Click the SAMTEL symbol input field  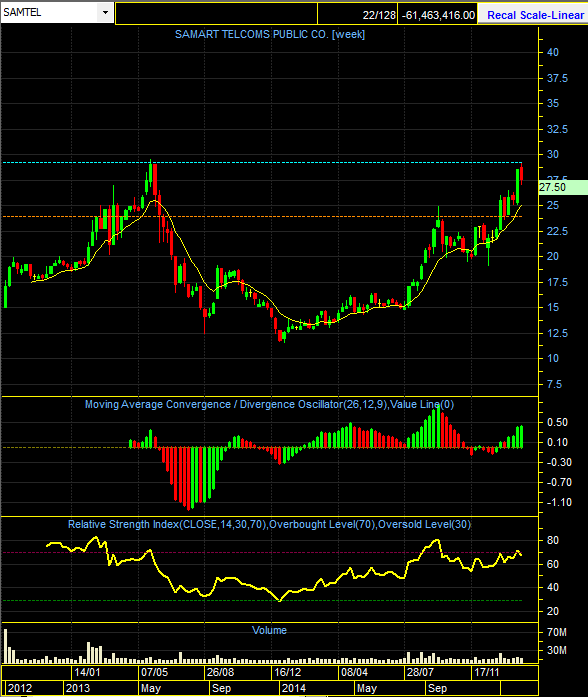49,12
